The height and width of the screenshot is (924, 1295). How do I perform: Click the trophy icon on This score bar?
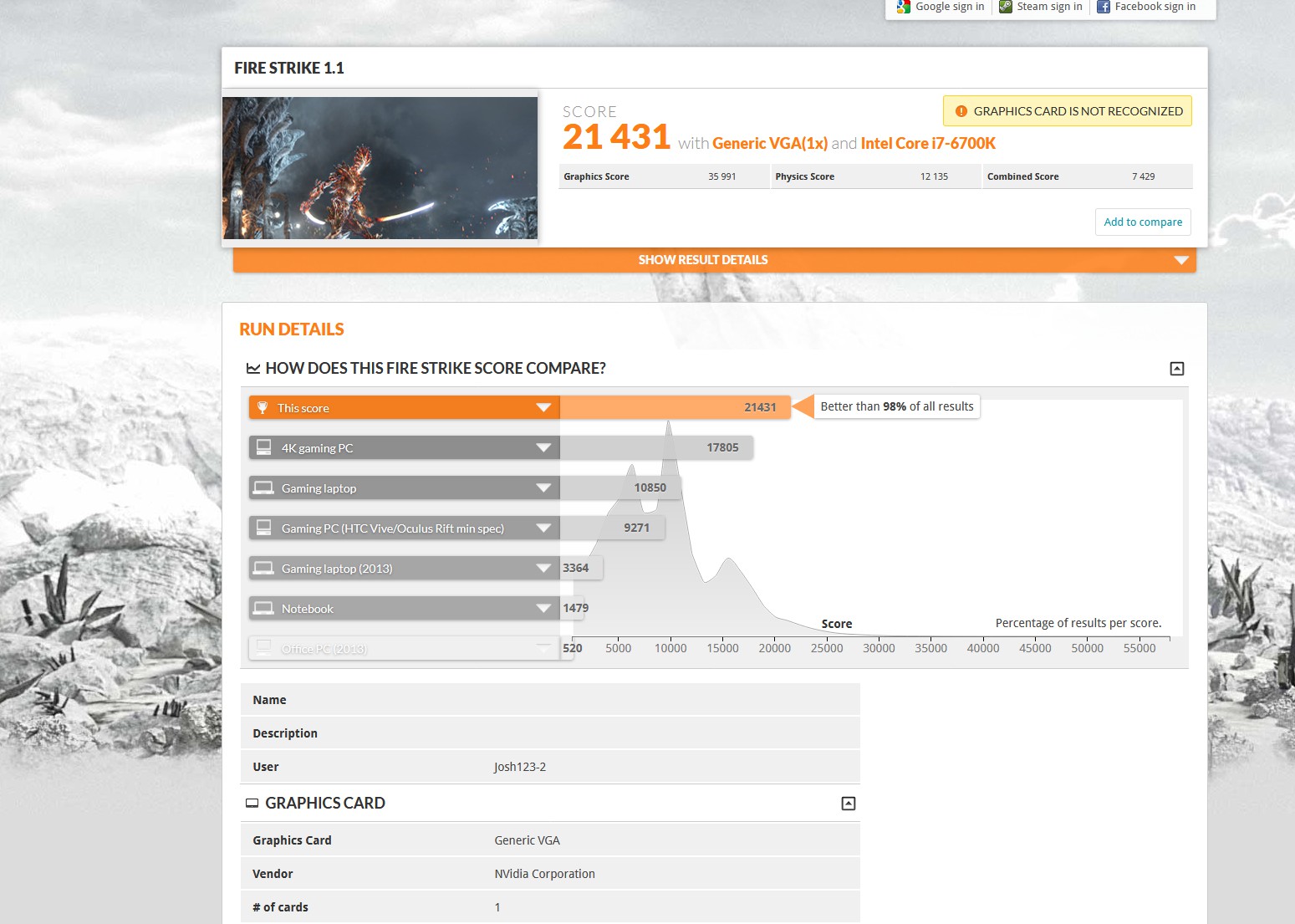point(263,408)
